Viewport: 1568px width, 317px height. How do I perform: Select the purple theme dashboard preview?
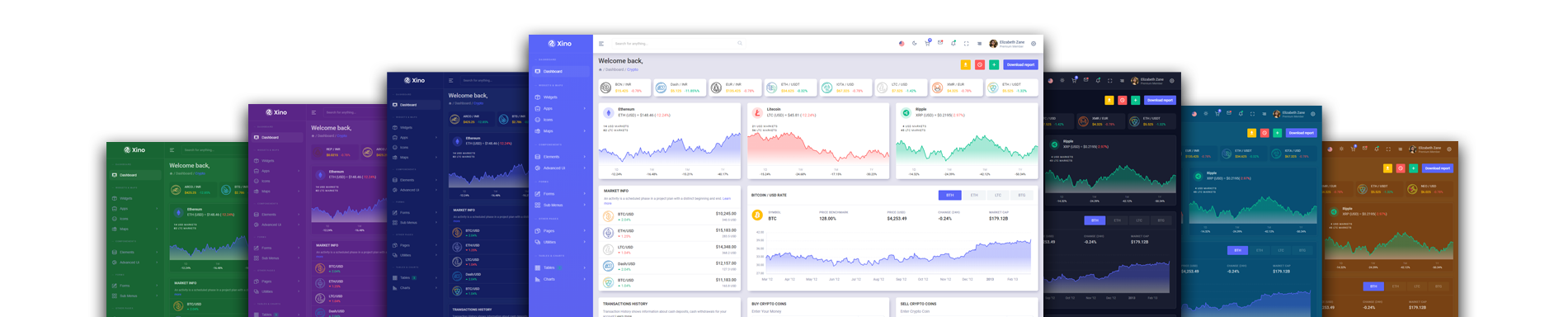(x=318, y=211)
